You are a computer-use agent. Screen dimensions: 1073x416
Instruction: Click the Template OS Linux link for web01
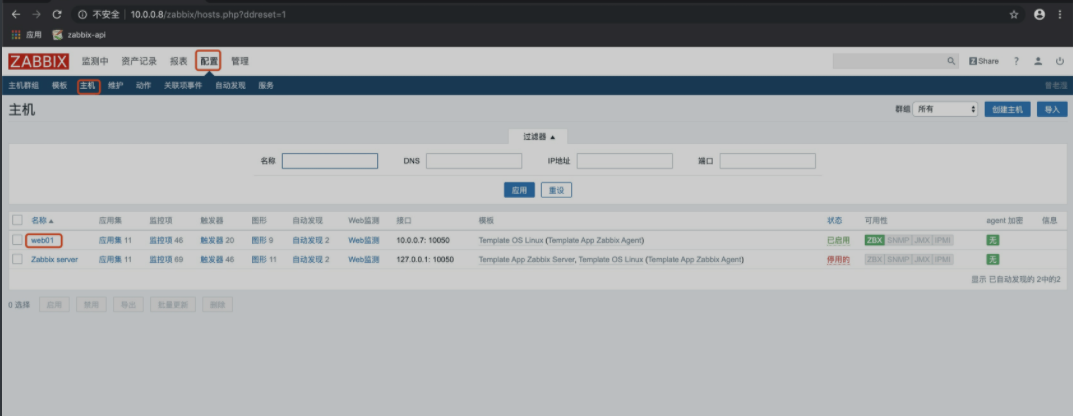point(511,240)
